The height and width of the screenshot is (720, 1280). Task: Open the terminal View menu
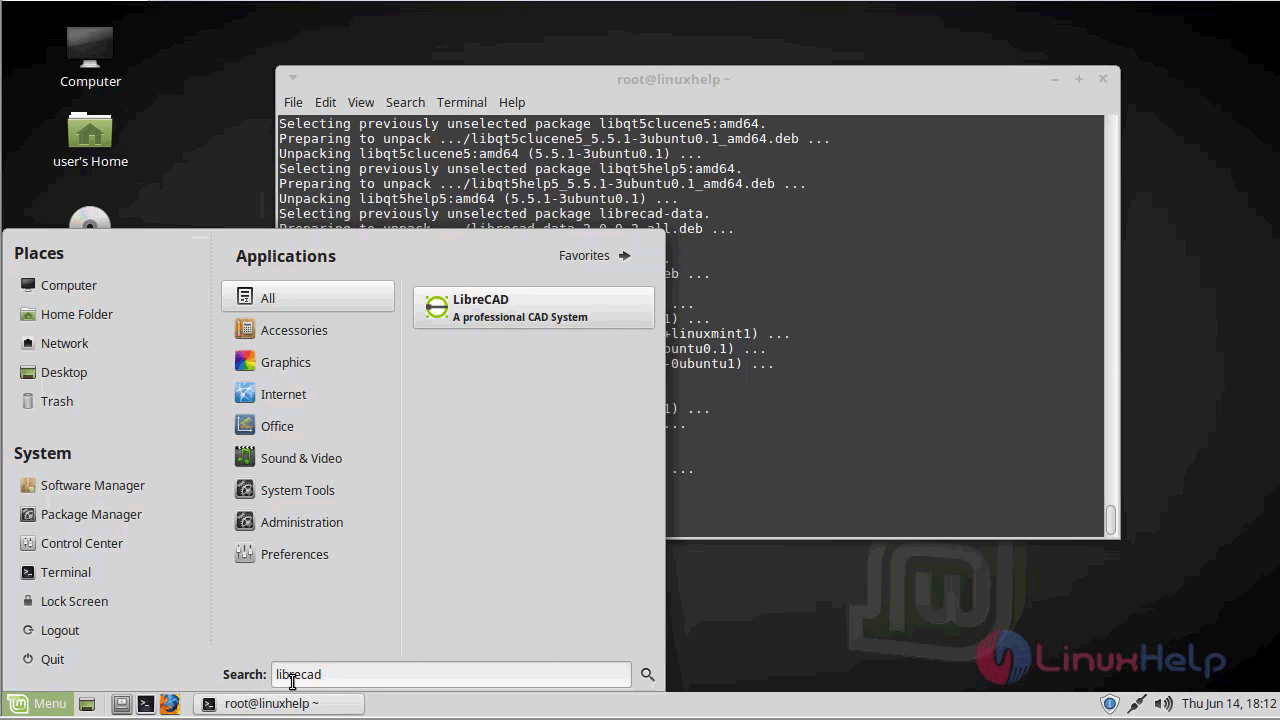click(x=361, y=102)
